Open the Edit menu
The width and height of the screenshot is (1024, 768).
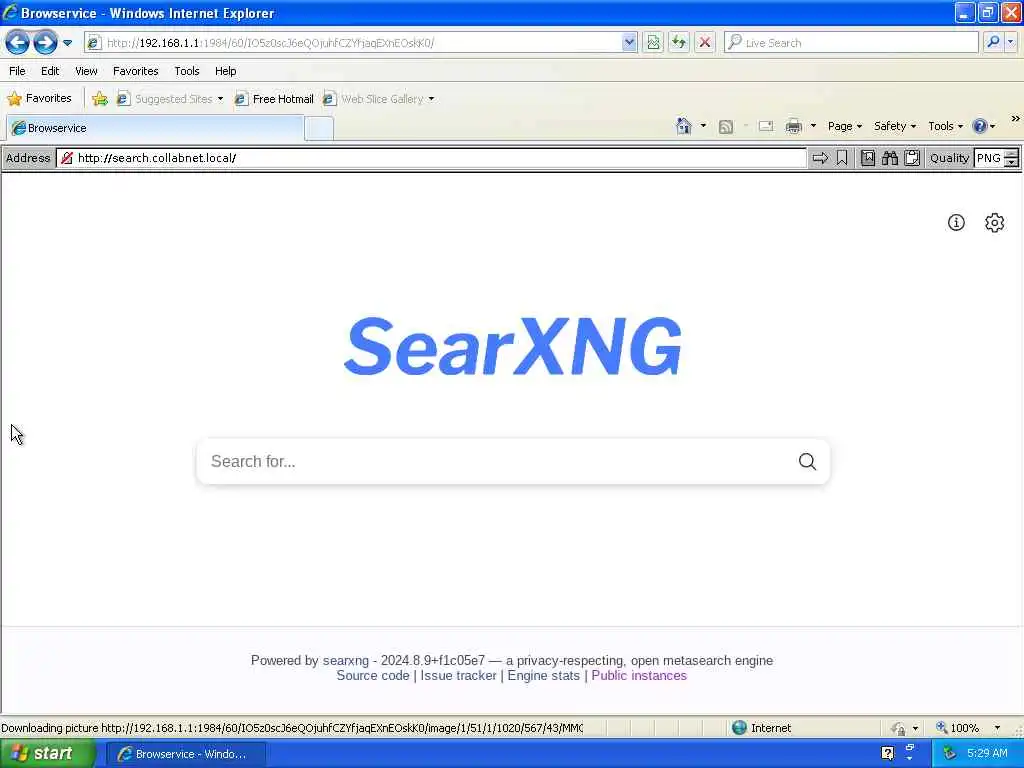(x=50, y=71)
